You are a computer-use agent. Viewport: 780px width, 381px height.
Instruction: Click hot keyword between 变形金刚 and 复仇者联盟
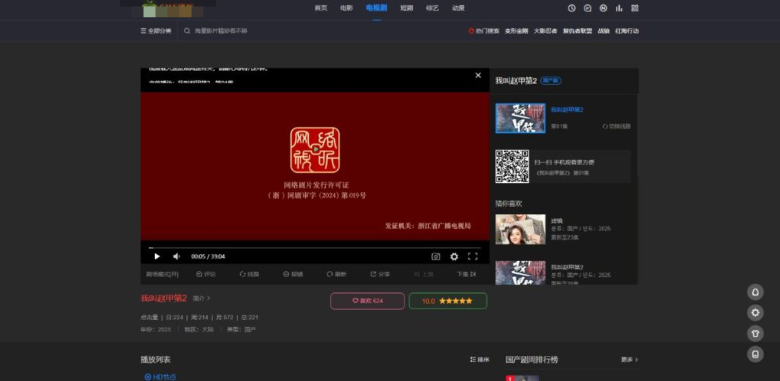pos(545,31)
